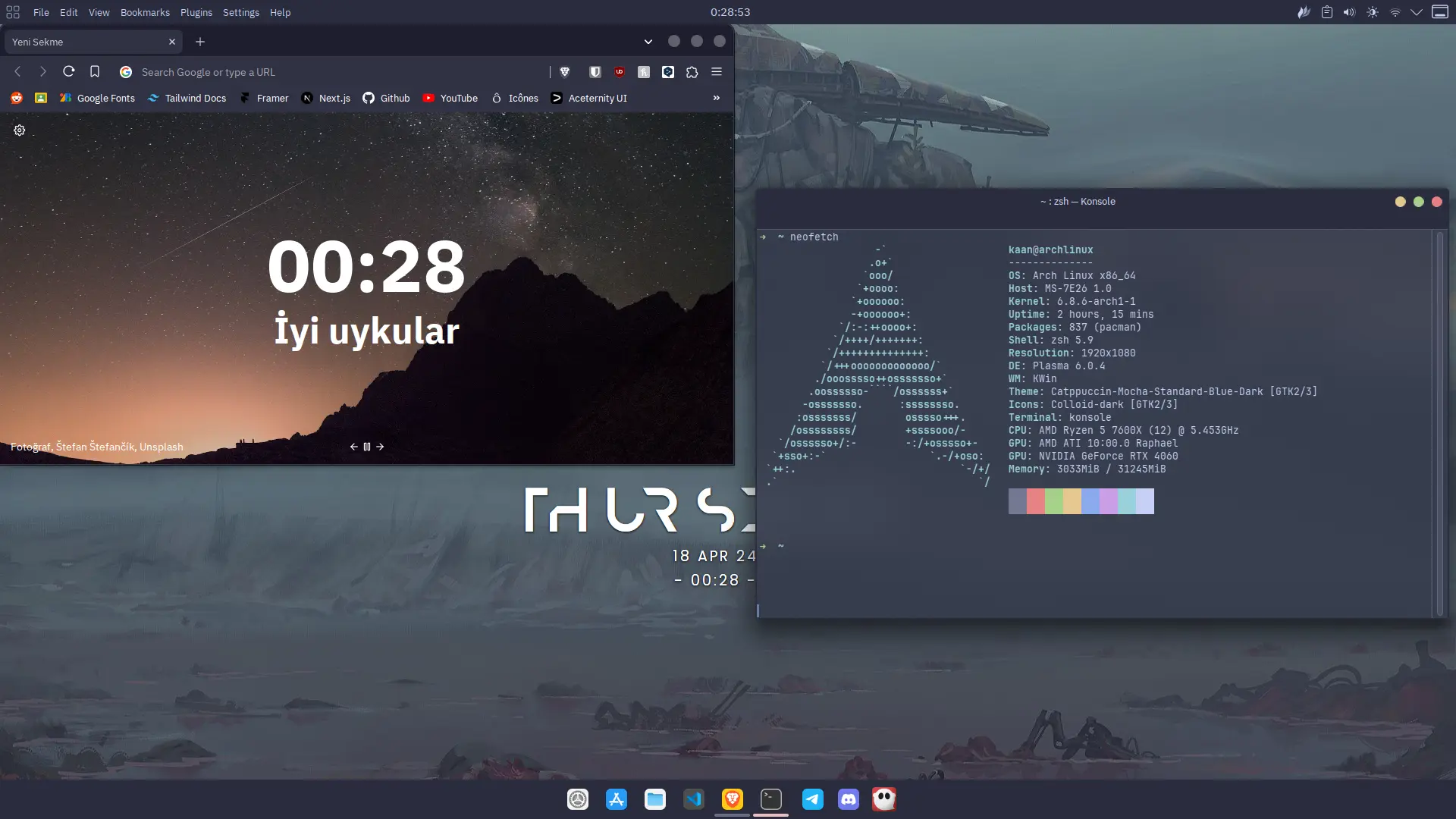This screenshot has width=1456, height=819.
Task: Open screen brightness tray icon
Action: coord(1373,12)
